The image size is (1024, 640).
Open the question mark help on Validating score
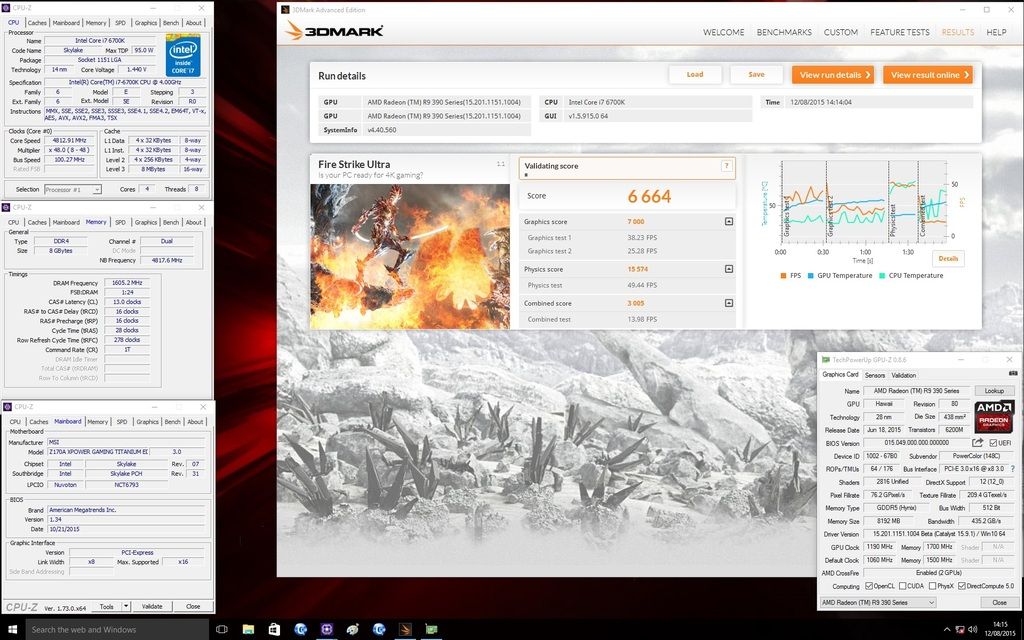click(726, 166)
